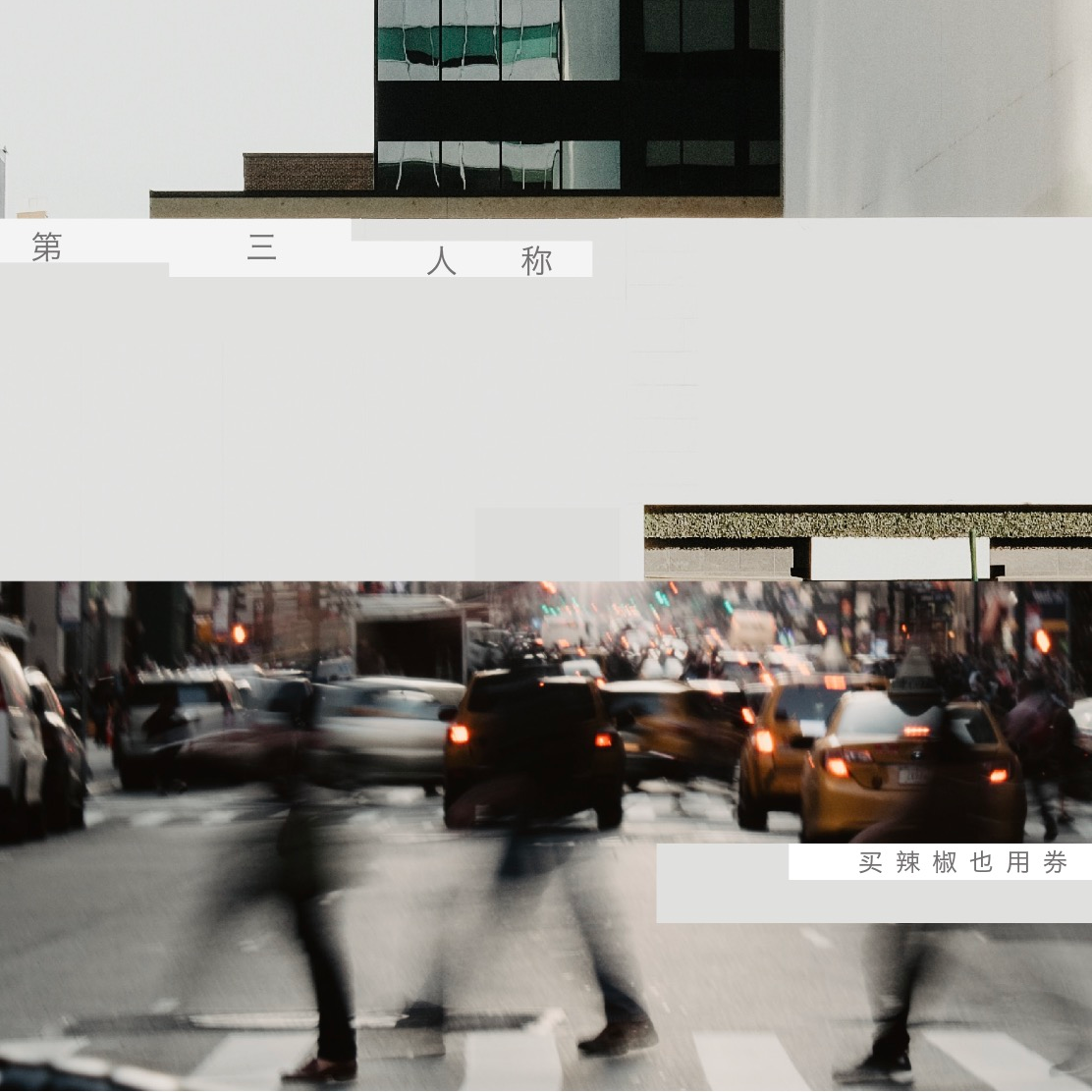Click the brick wall section on rooftop
The image size is (1092, 1092).
pos(308,172)
